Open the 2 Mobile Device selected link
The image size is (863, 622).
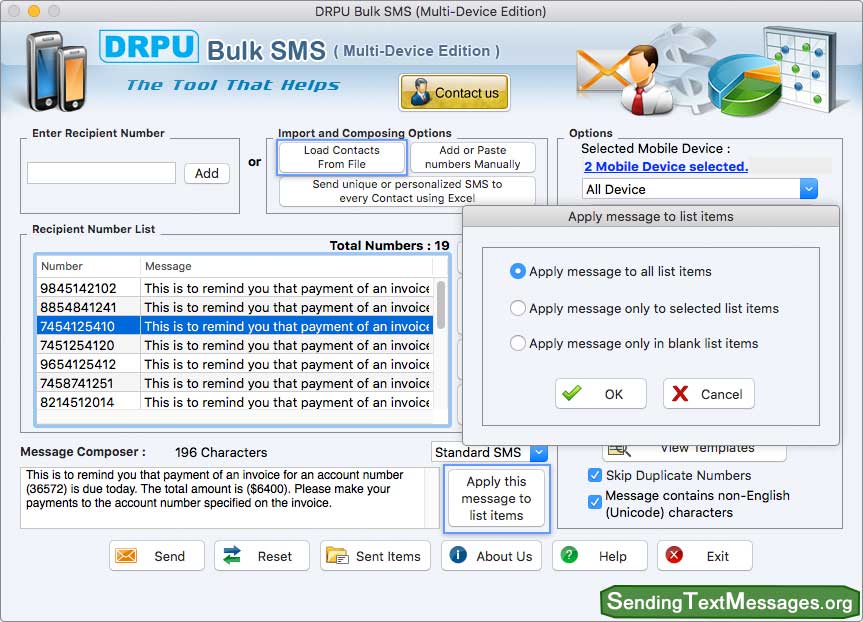[665, 166]
